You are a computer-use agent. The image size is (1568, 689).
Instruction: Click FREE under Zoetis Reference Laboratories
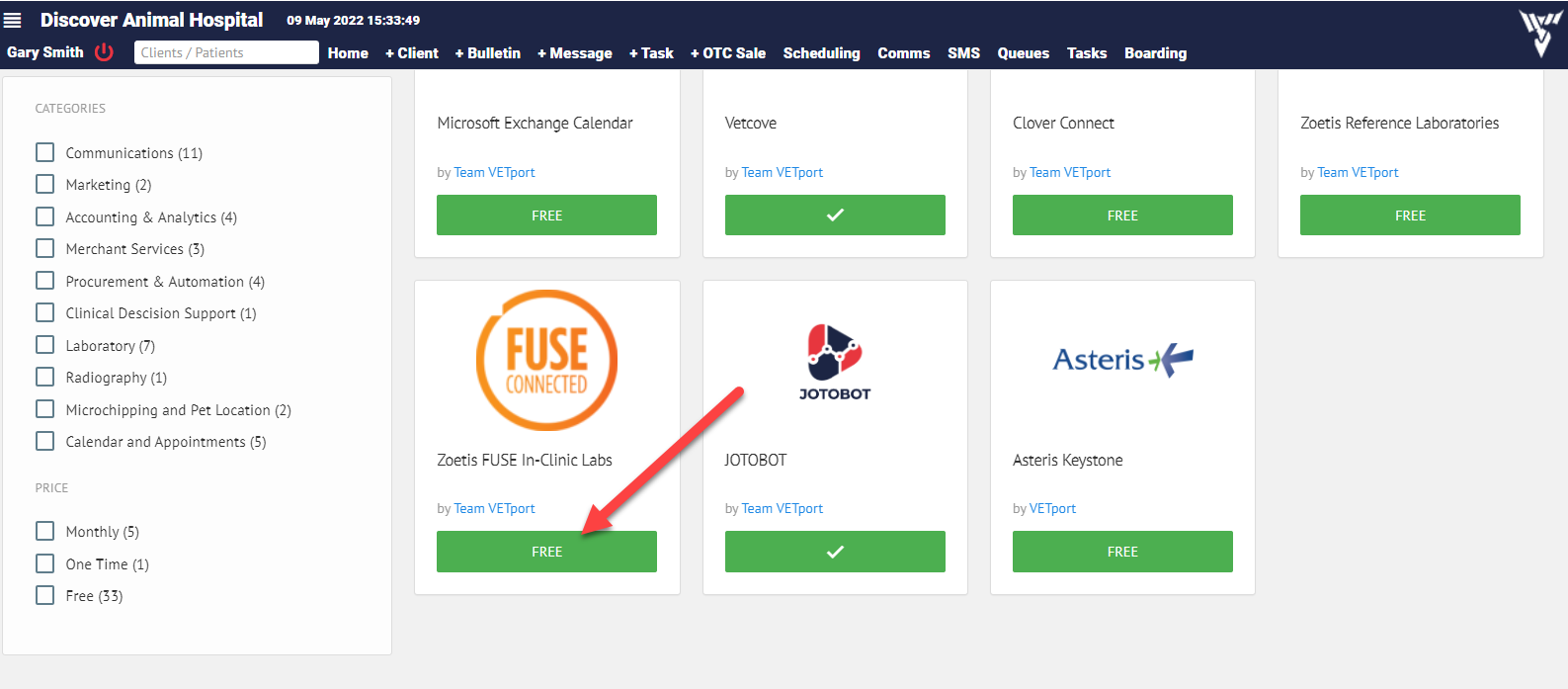click(x=1410, y=215)
